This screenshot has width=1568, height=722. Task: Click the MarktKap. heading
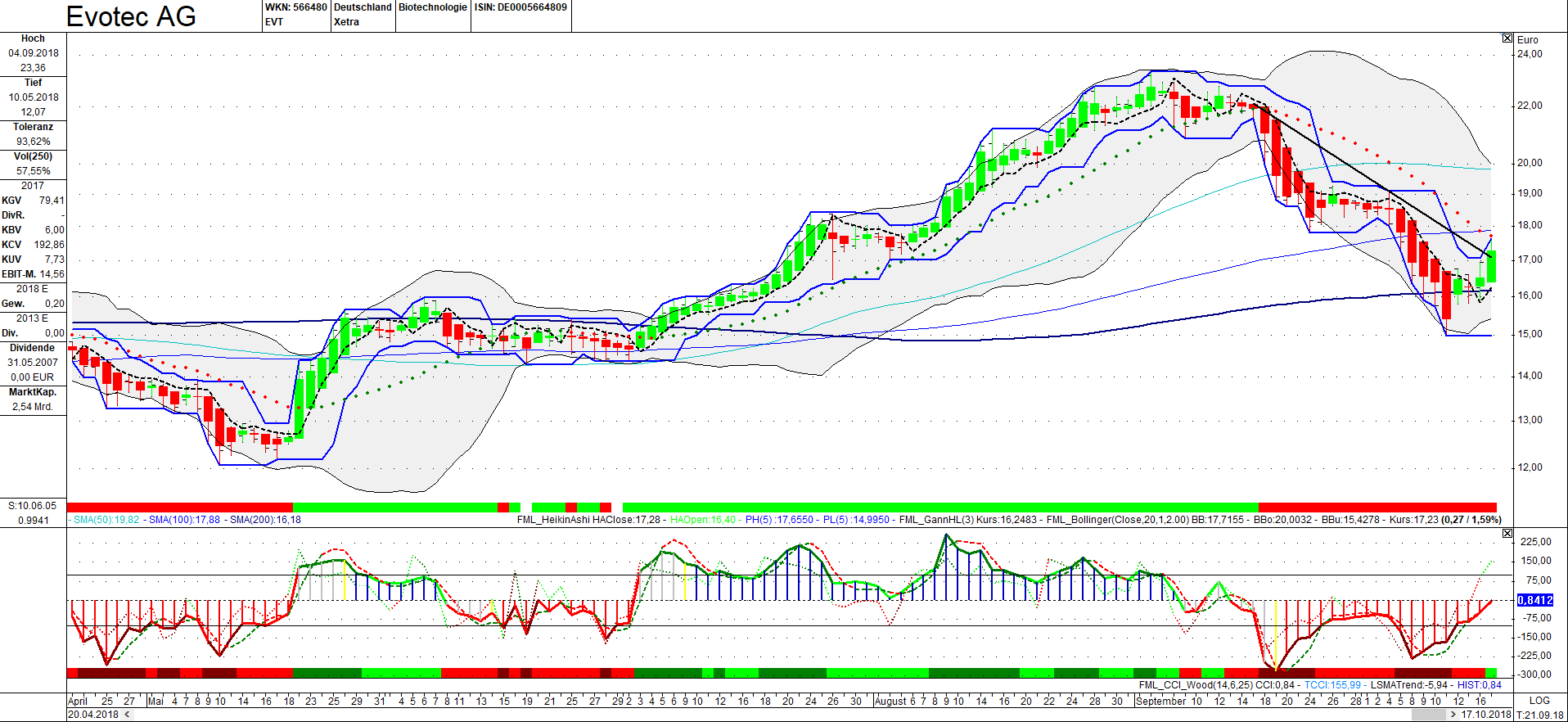(x=33, y=392)
